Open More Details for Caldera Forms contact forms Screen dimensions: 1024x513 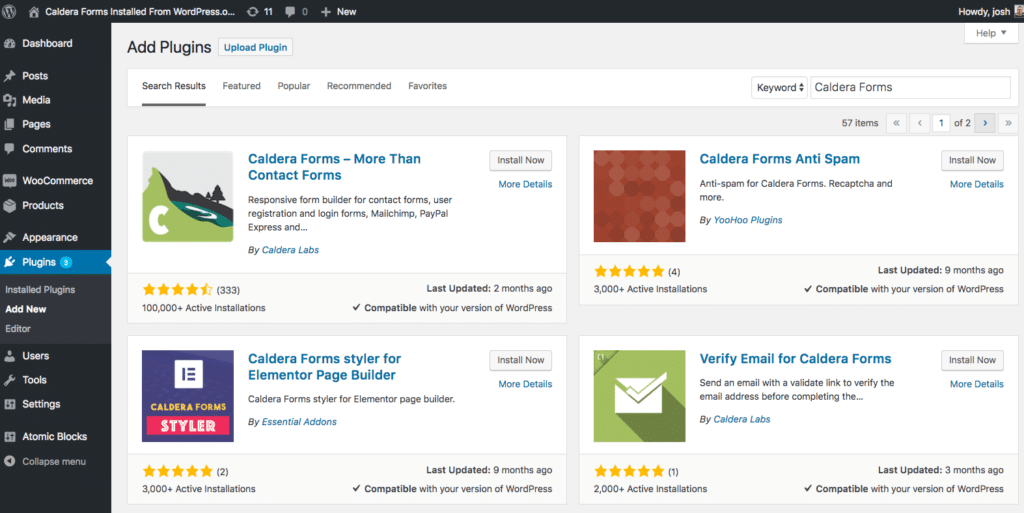(525, 185)
